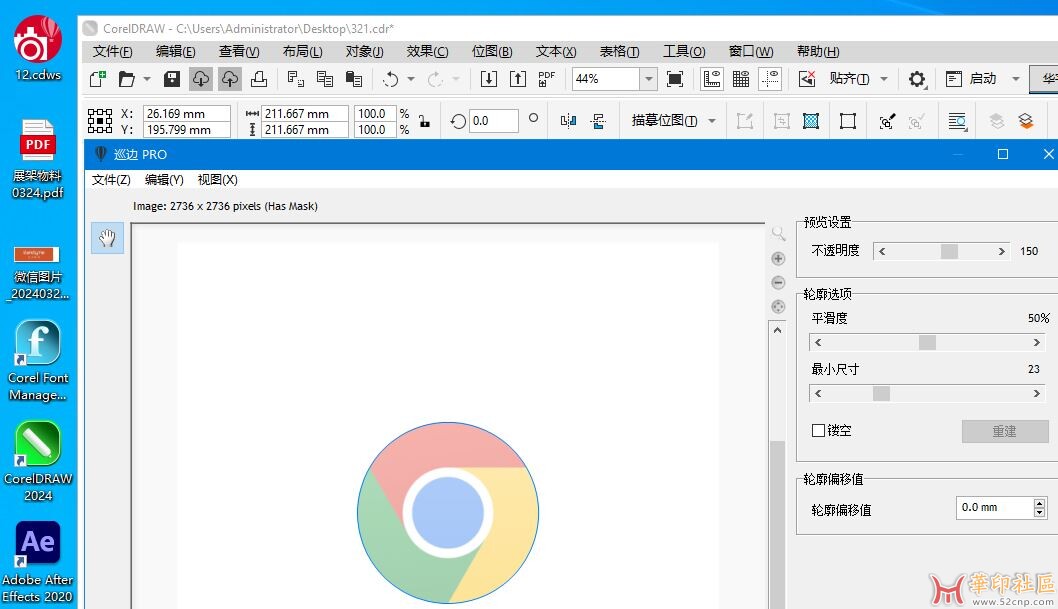Click the zoom-in plus icon beside preview

pyautogui.click(x=778, y=259)
